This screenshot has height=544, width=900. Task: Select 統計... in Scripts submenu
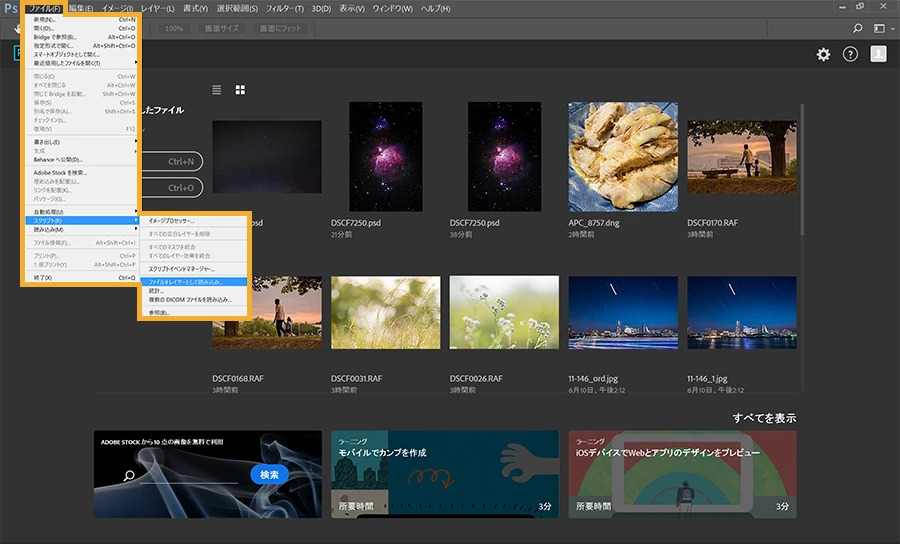(193, 291)
